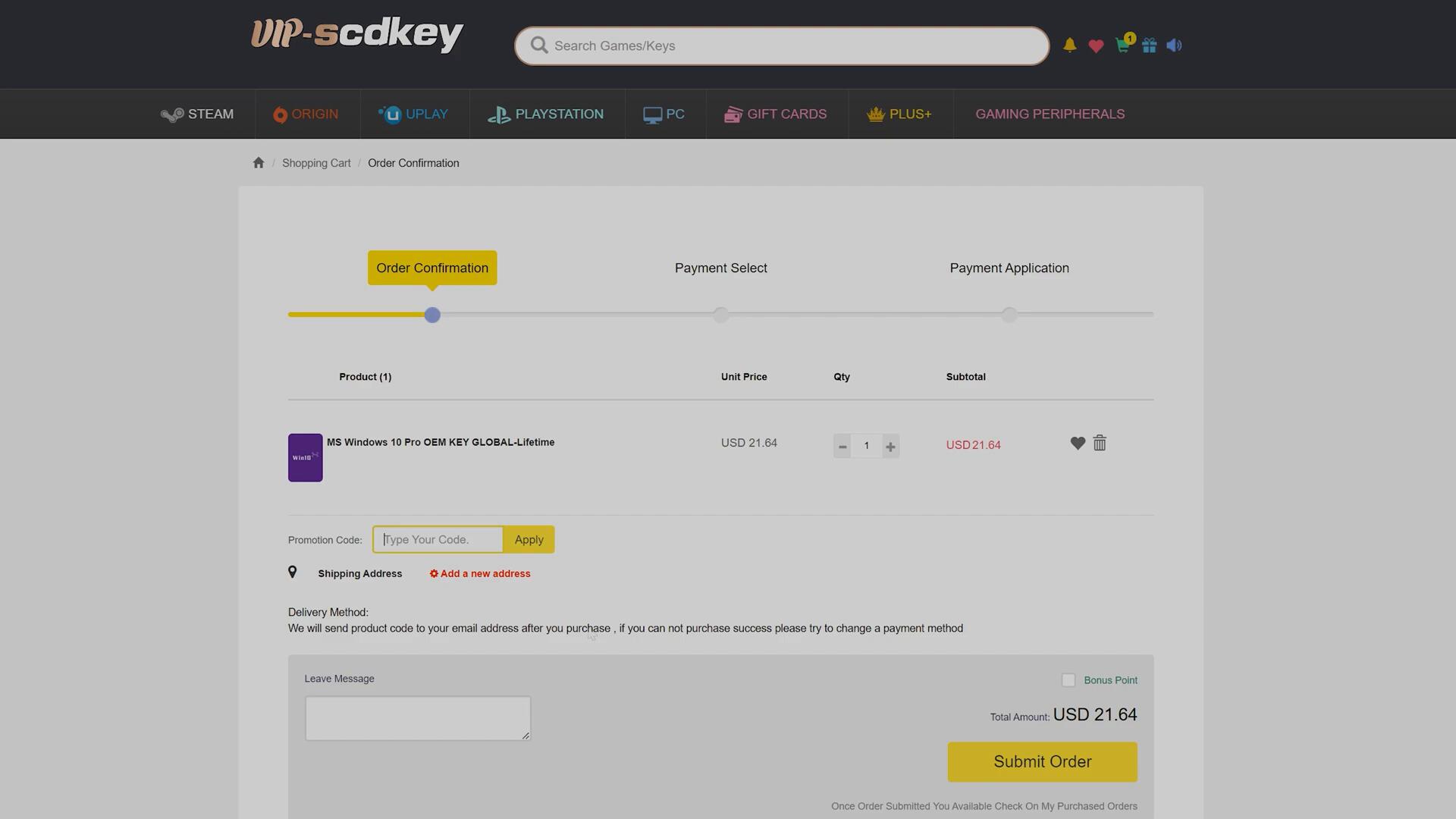Decrease quantity with minus button
The width and height of the screenshot is (1456, 819).
coord(842,447)
